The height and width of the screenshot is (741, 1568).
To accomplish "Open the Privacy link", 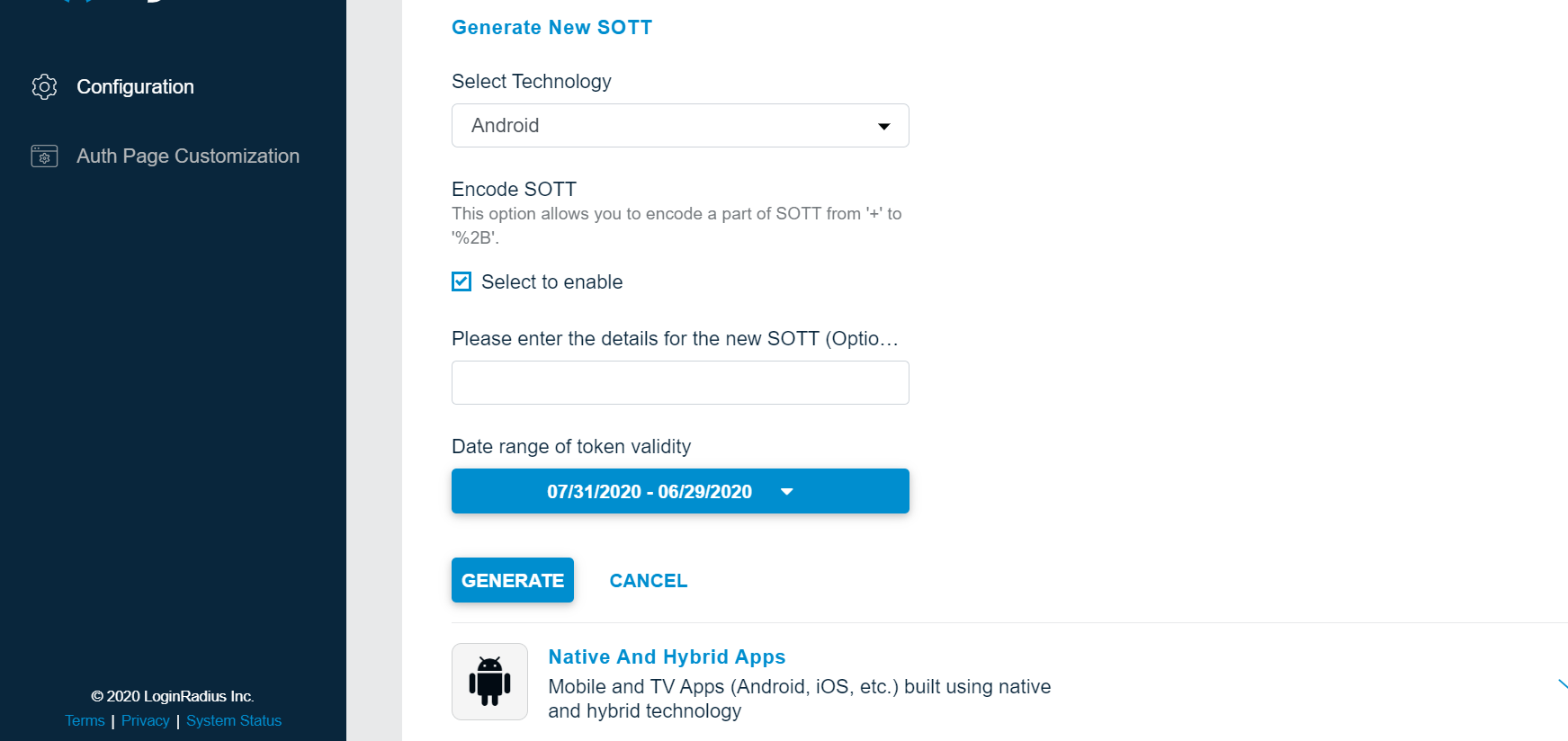I will [145, 720].
